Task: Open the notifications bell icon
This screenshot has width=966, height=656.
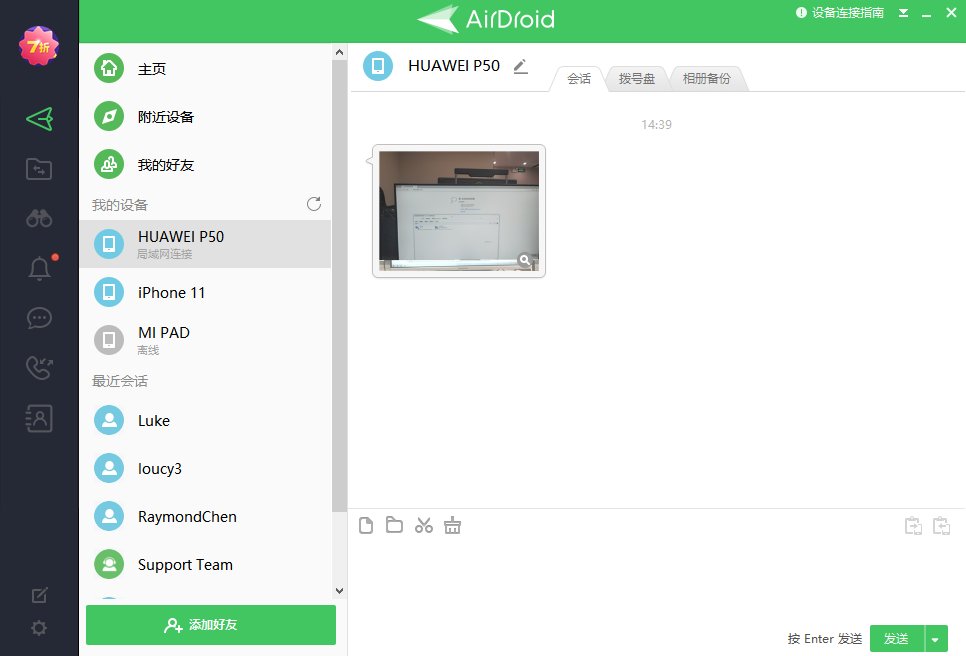Action: (39, 268)
